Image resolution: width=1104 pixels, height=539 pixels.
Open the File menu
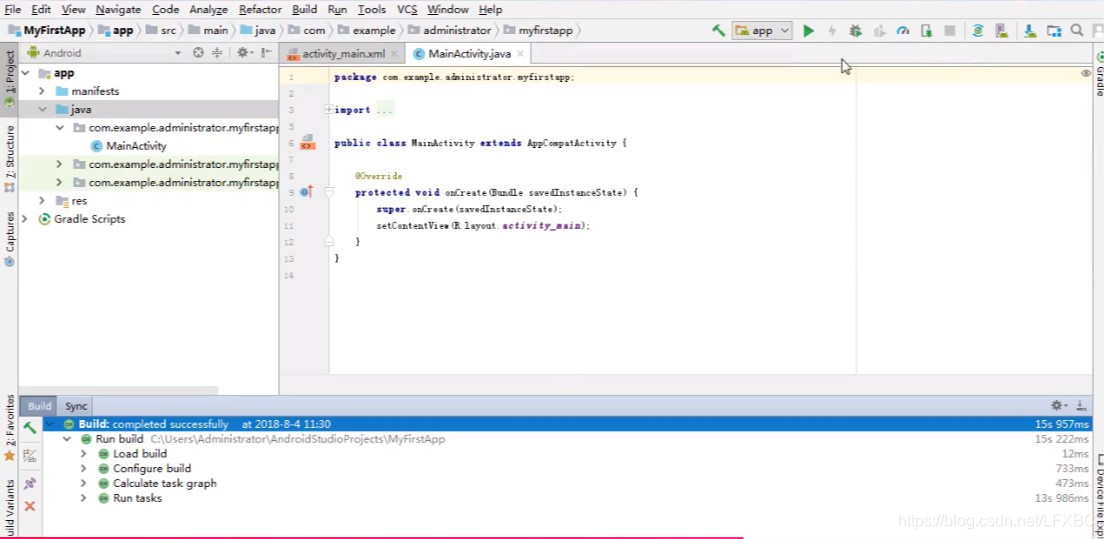tap(13, 10)
